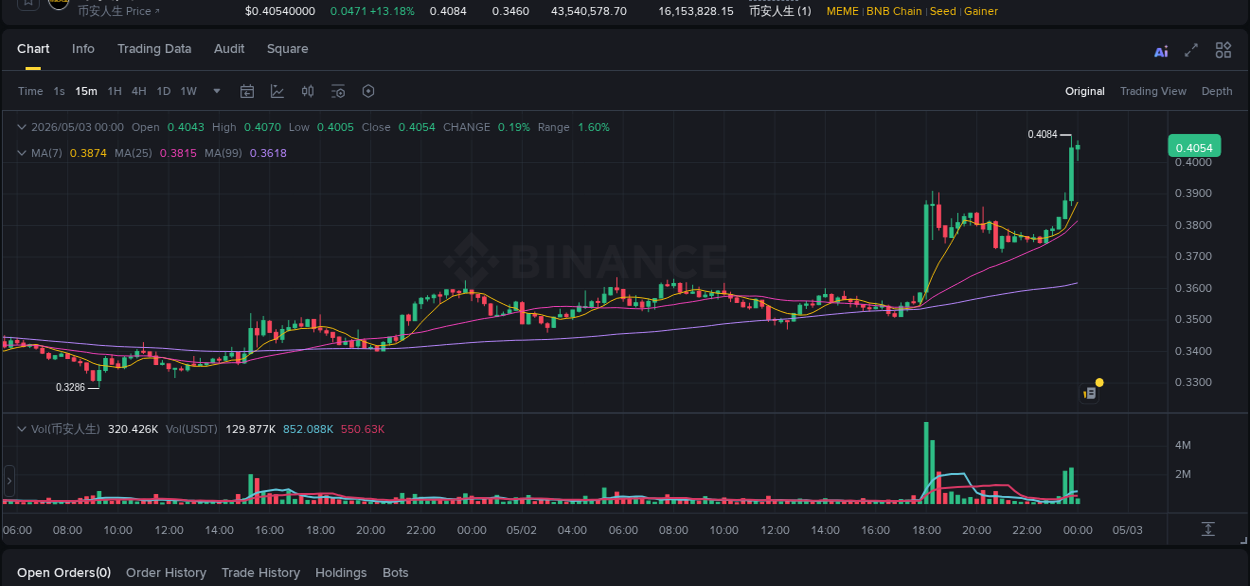1250x586 pixels.
Task: Open the layout grid widgets icon
Action: pos(1223,50)
